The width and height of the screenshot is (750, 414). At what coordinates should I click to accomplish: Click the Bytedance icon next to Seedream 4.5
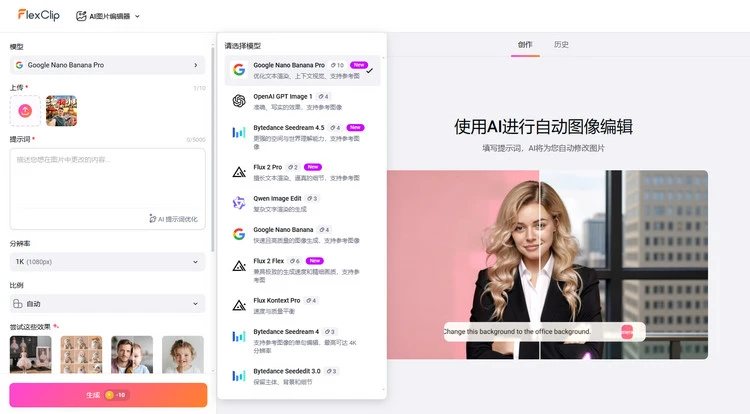(x=239, y=132)
